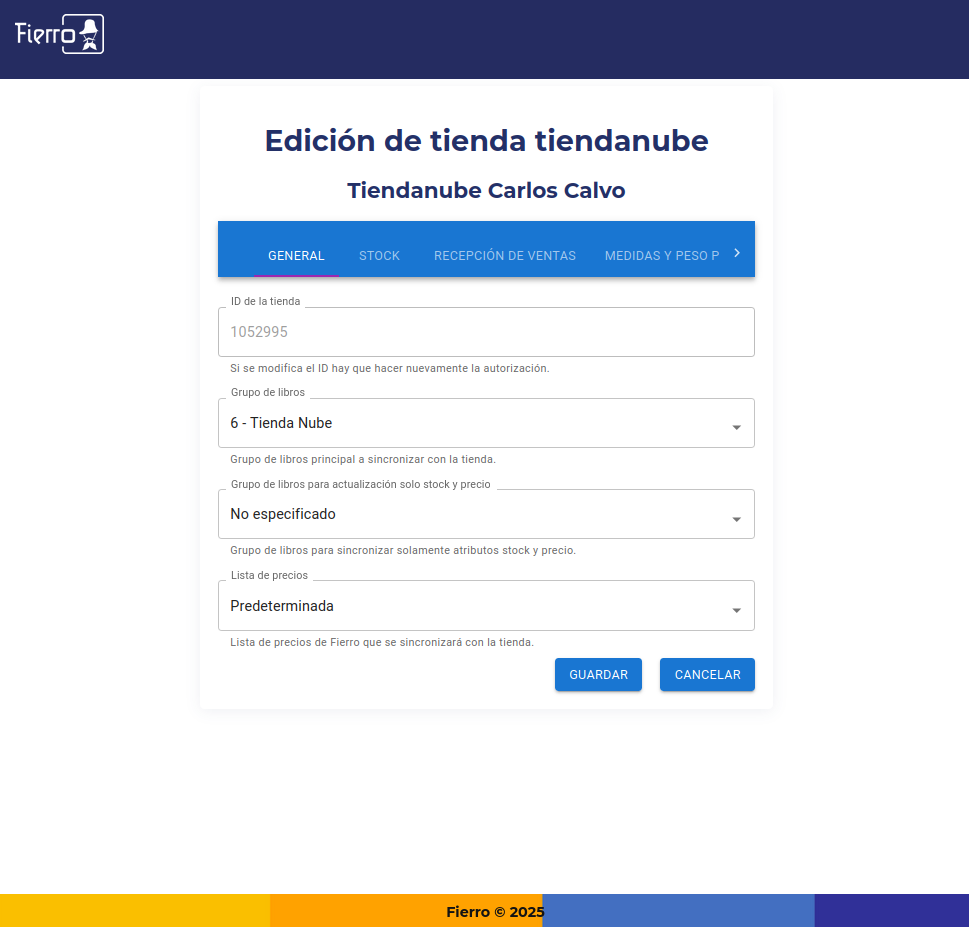This screenshot has height=927, width=969.
Task: Open the General tab
Action: (296, 256)
